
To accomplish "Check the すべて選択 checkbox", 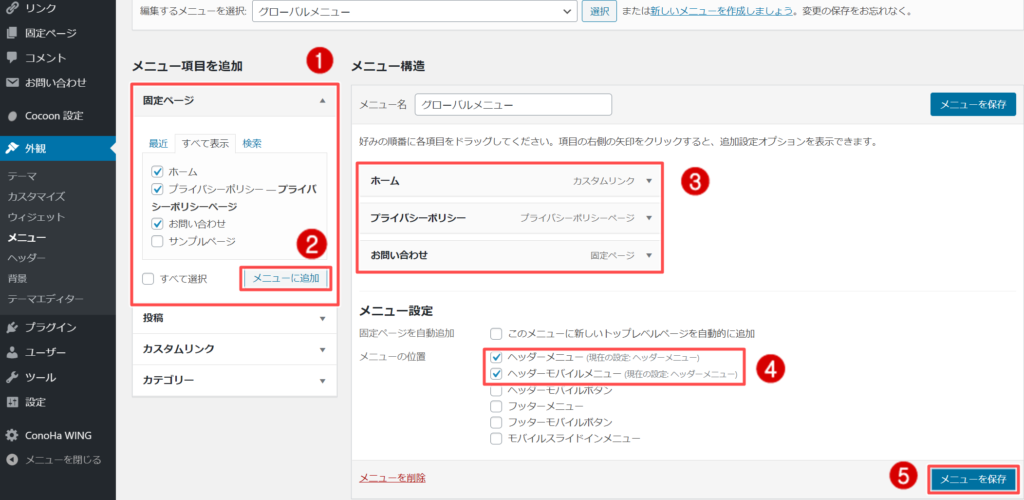I will pyautogui.click(x=148, y=279).
